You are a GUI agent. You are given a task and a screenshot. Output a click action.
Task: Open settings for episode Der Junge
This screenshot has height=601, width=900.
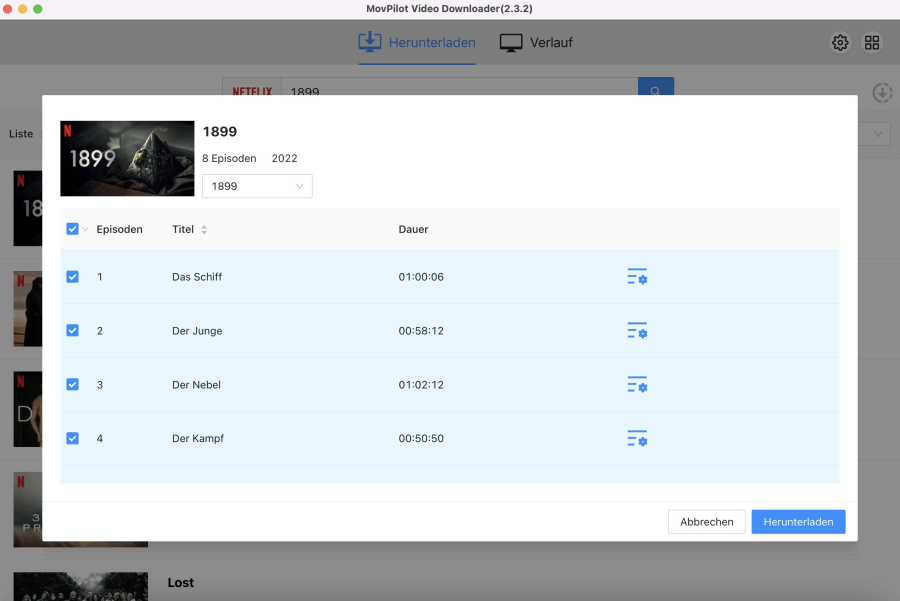(637, 331)
